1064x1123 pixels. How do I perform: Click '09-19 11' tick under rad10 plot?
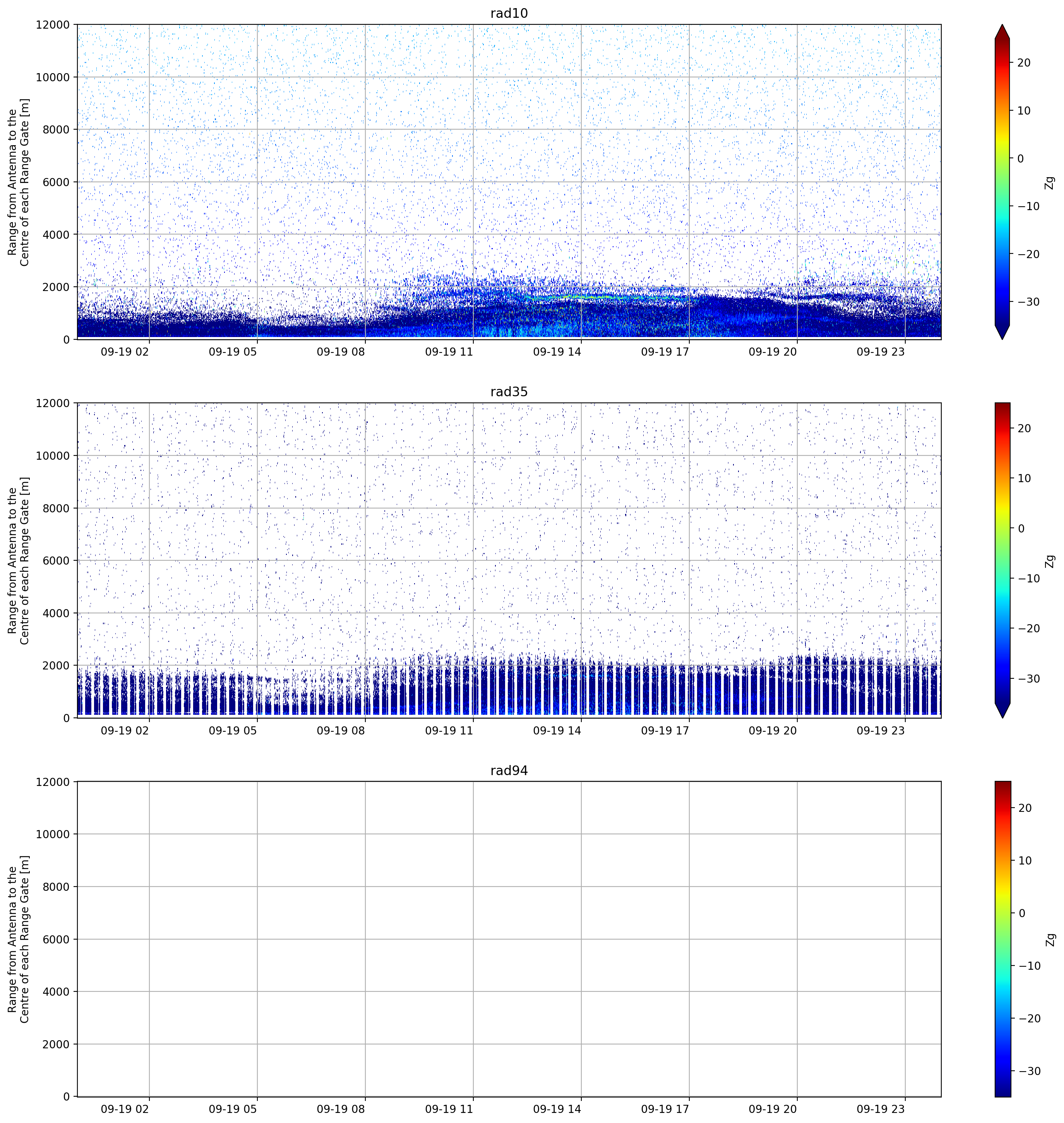(x=449, y=352)
